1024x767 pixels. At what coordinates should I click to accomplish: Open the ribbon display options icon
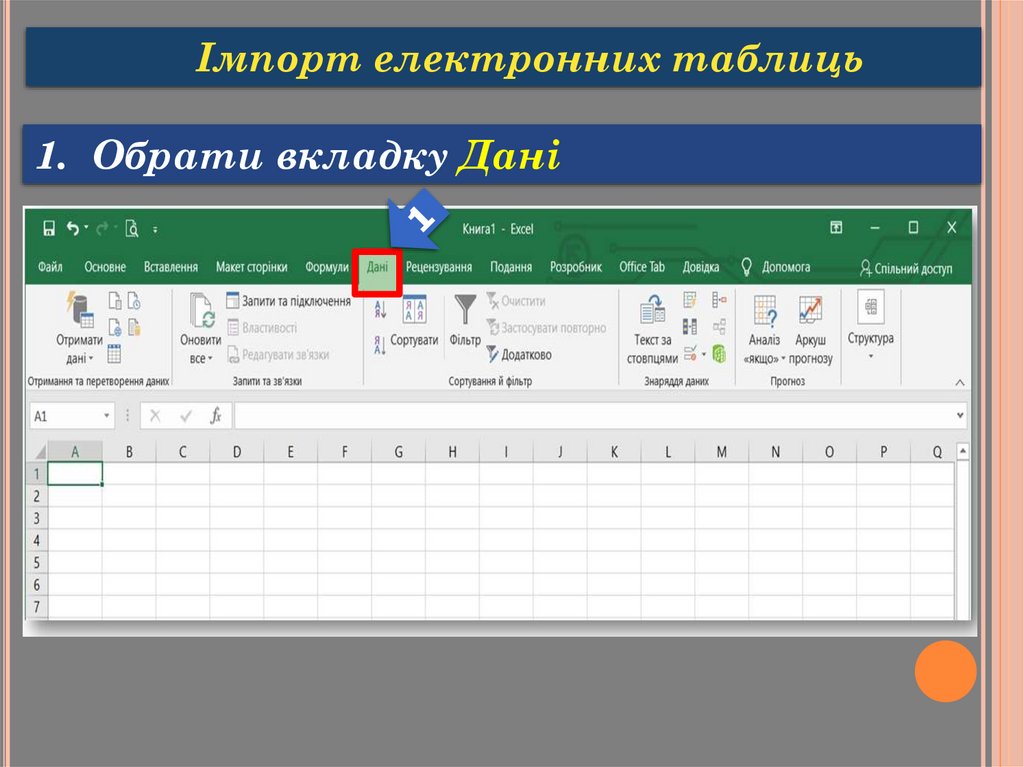click(x=836, y=227)
